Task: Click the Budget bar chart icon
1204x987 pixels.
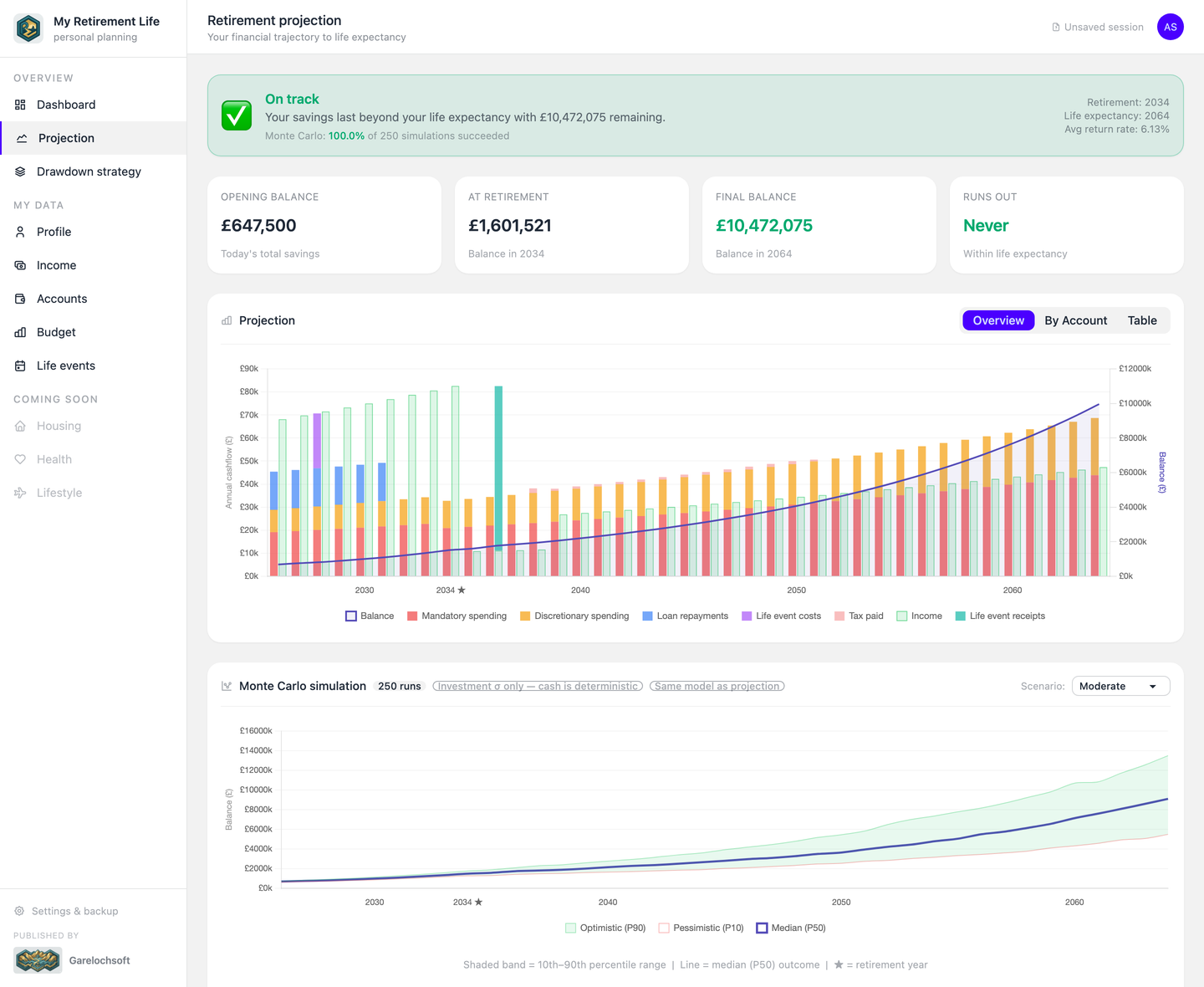Action: pyautogui.click(x=20, y=332)
